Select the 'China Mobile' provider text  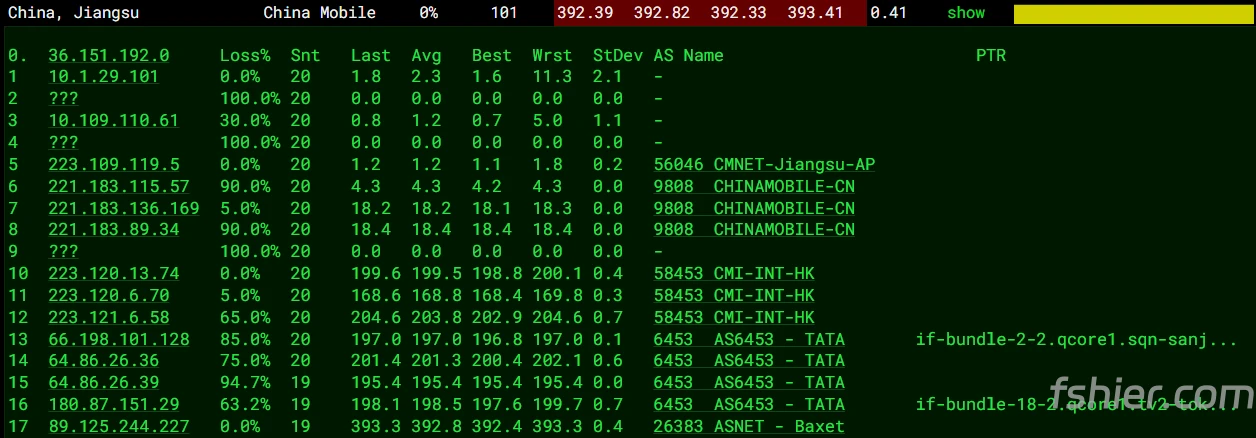pyautogui.click(x=320, y=13)
